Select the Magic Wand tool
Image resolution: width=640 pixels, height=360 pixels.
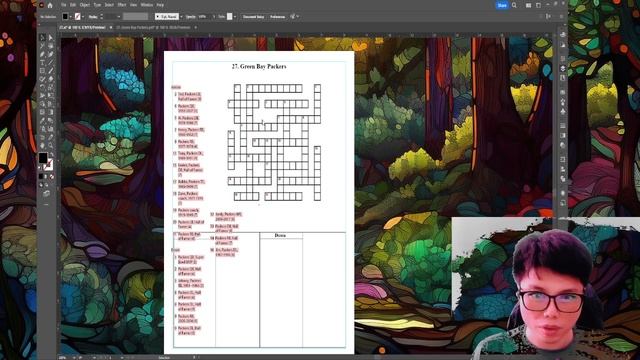tap(42, 46)
